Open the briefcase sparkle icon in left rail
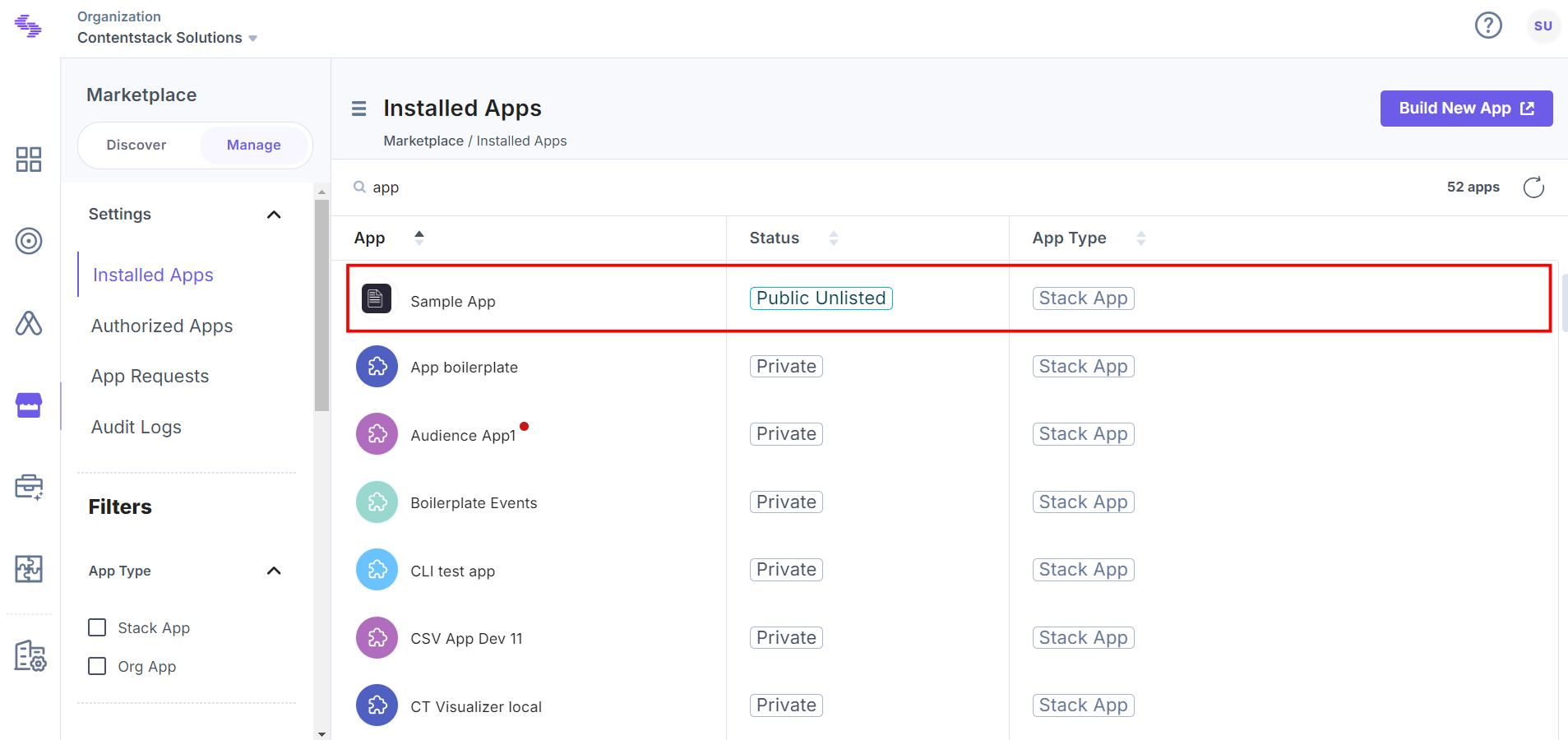This screenshot has height=740, width=1568. pyautogui.click(x=29, y=487)
